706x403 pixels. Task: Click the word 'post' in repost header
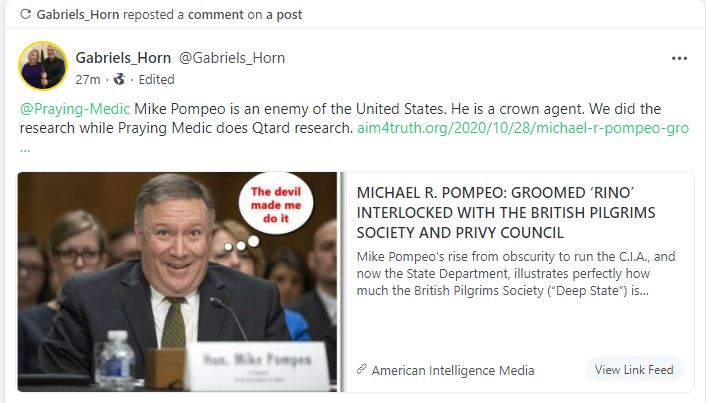[289, 15]
